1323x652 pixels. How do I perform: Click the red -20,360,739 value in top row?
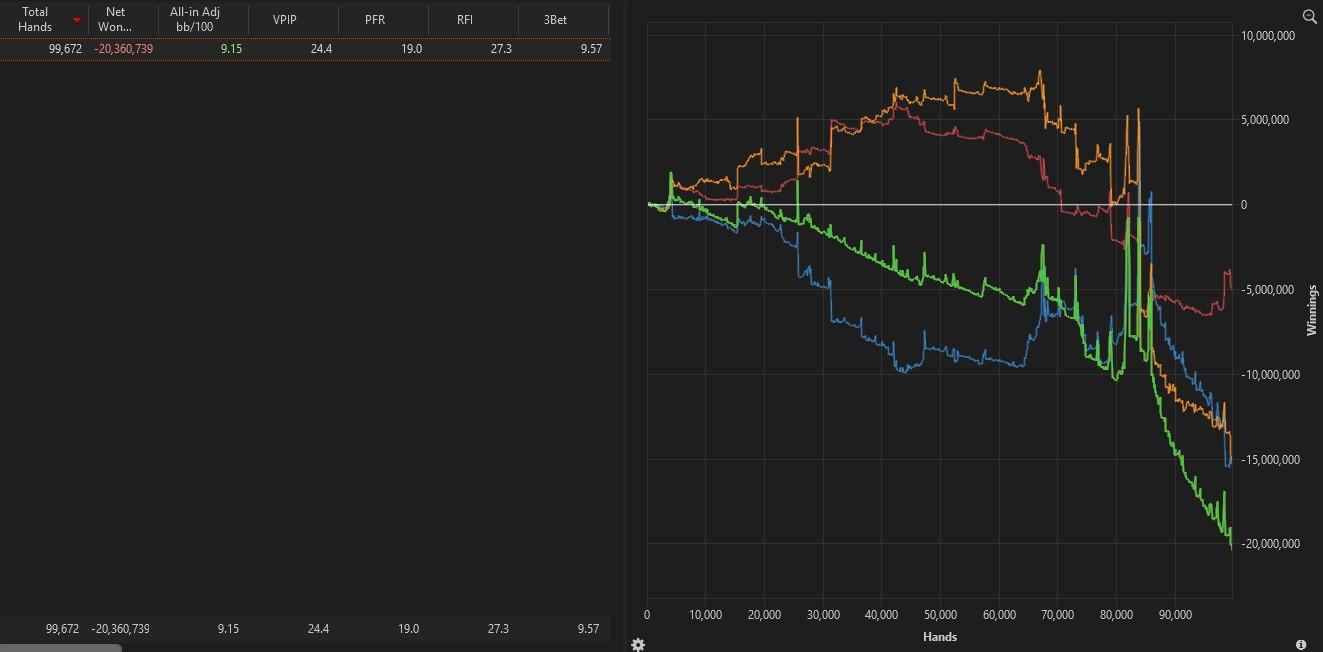coord(124,48)
